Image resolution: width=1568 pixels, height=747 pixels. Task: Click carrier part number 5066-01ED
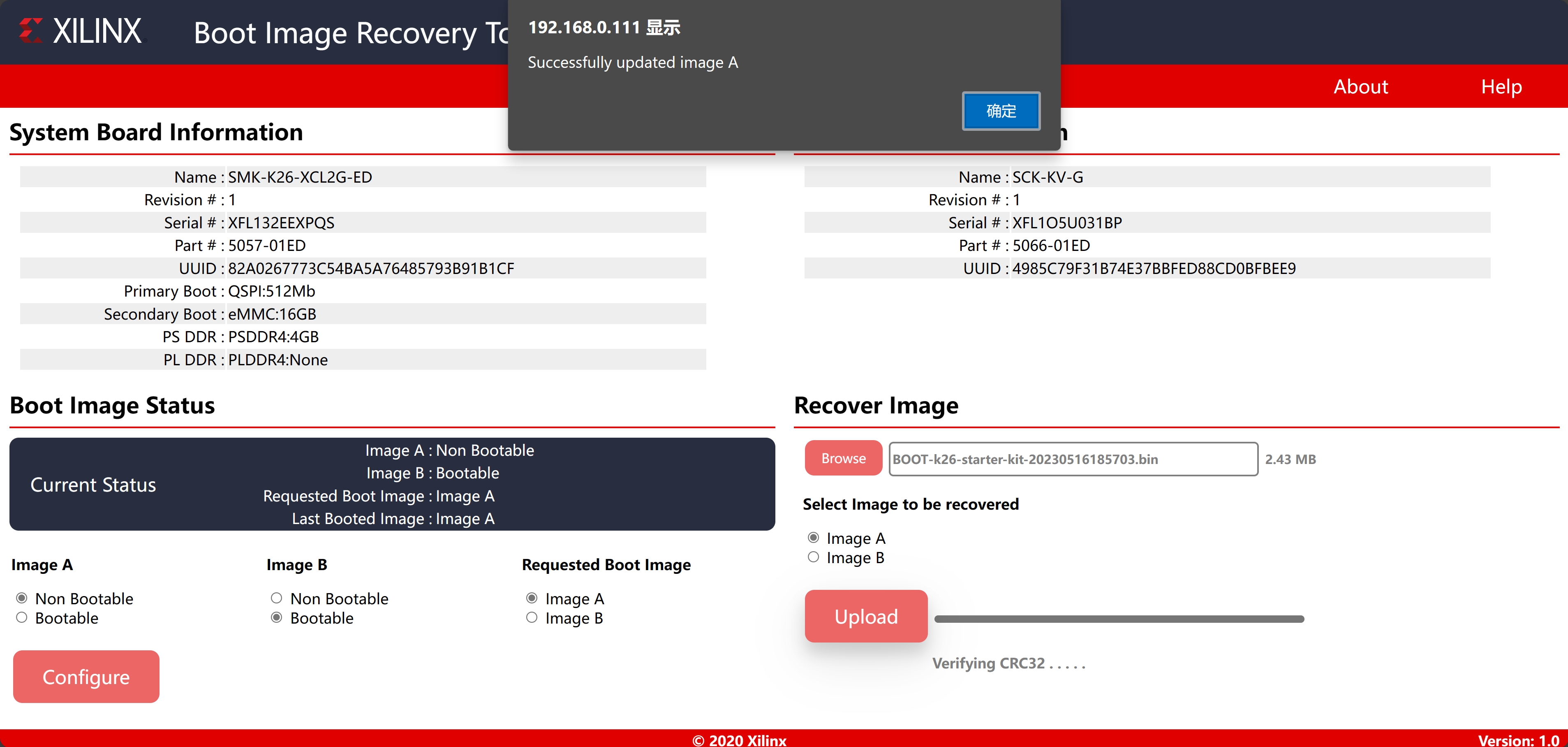coord(1051,245)
